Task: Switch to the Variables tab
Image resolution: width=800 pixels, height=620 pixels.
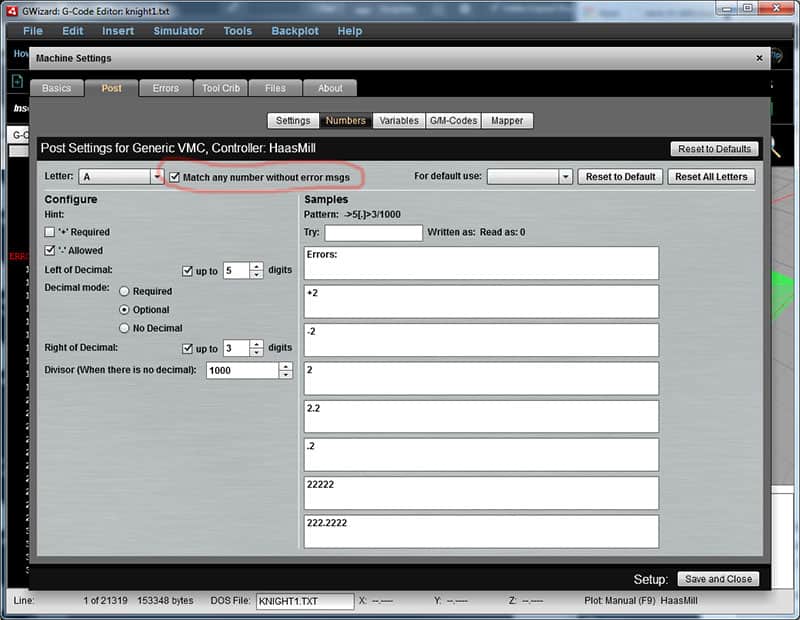Action: (399, 120)
